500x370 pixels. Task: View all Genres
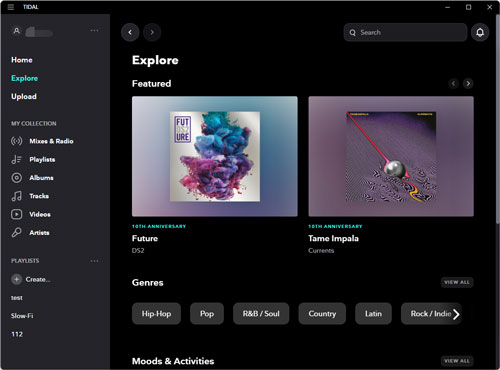tap(457, 282)
